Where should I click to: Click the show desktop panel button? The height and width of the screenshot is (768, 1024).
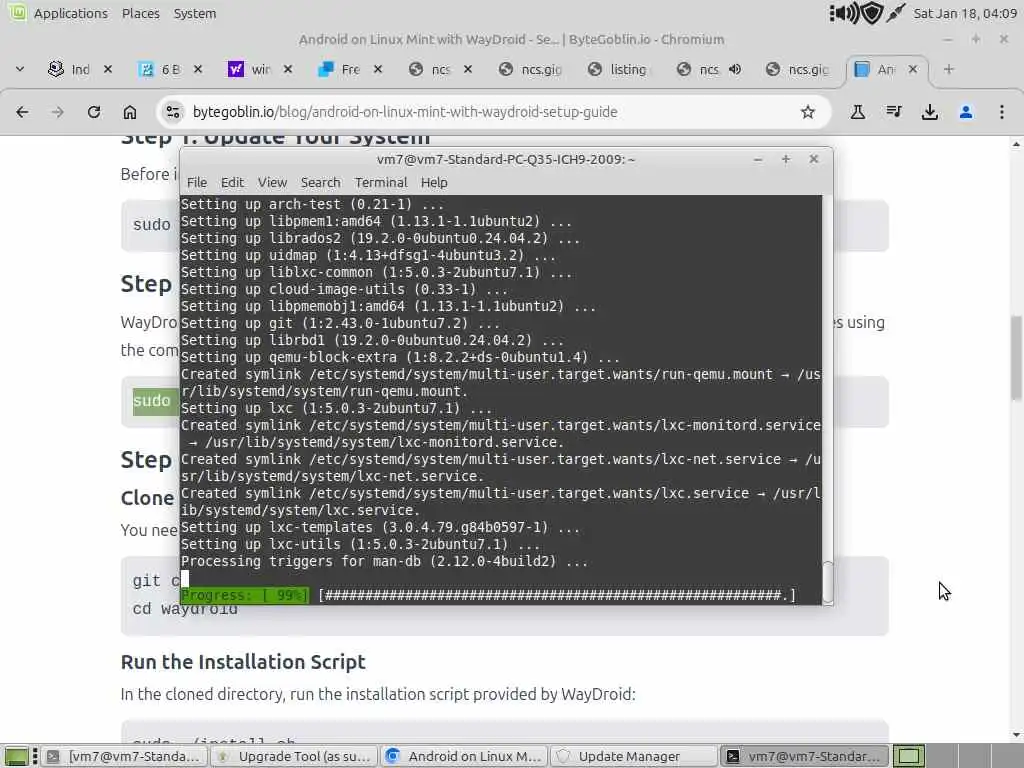coord(17,756)
